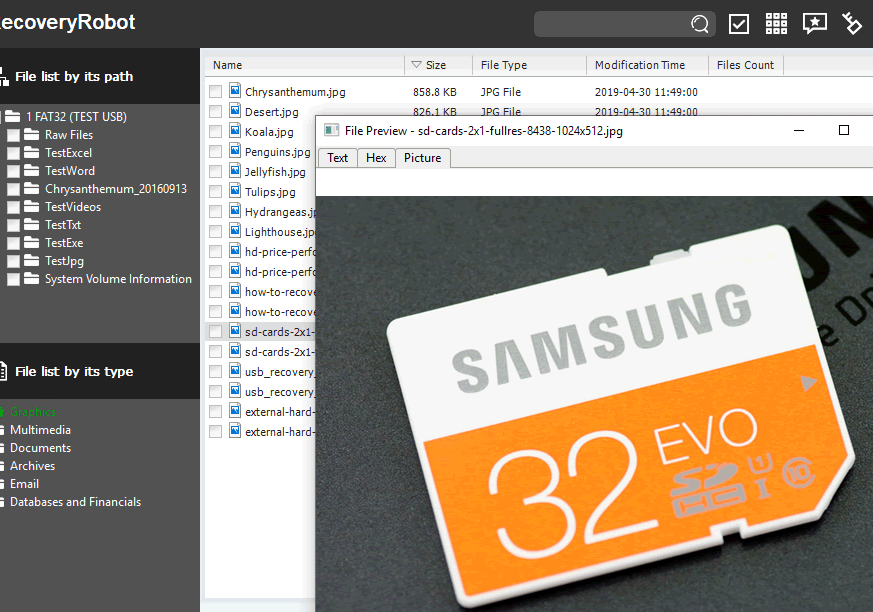The width and height of the screenshot is (873, 612).
Task: Click the TestVideos folder name
Action: 73,207
